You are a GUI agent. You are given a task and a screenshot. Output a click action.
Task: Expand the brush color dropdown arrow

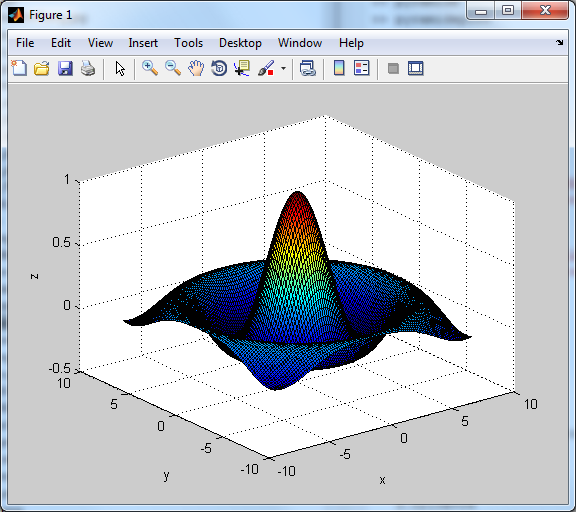283,68
